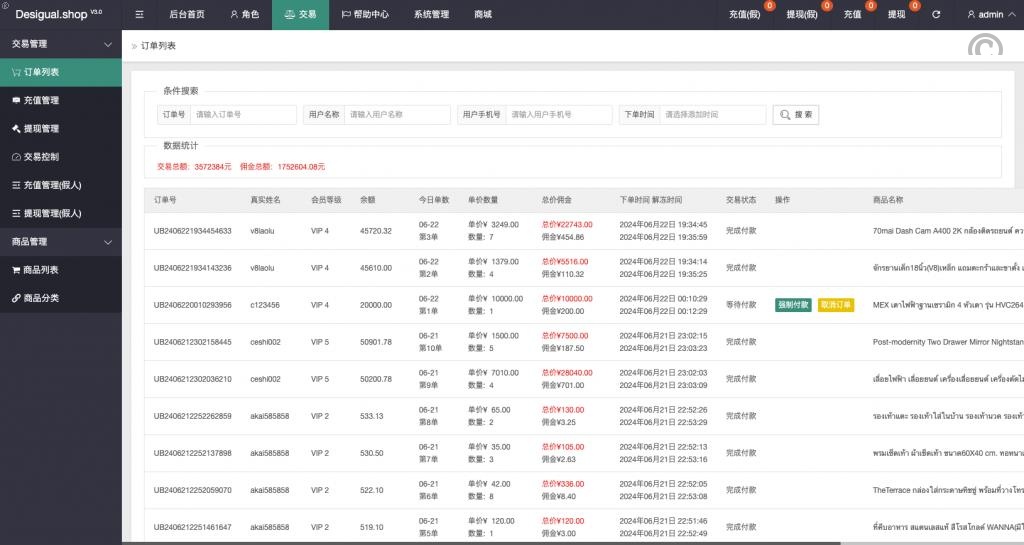Open 交易控制 with the gauge icon

pyautogui.click(x=41, y=157)
